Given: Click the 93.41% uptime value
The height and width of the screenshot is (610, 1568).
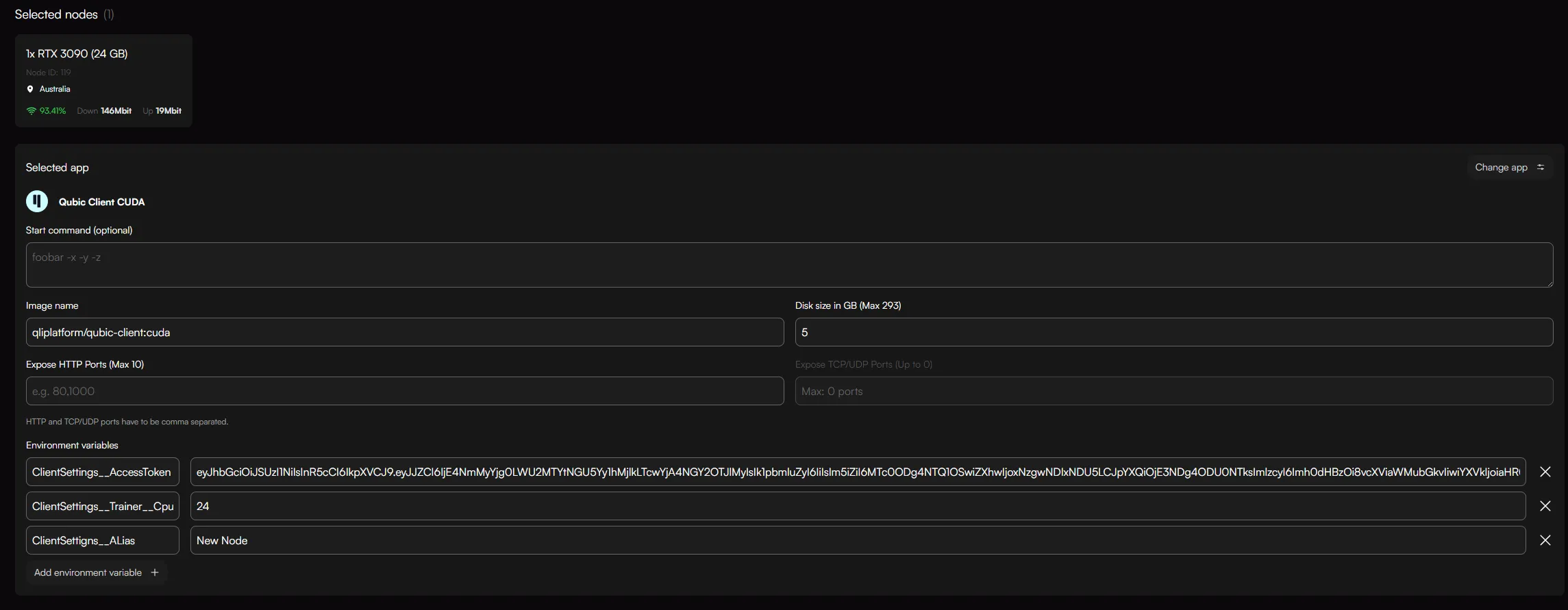Looking at the screenshot, I should point(53,111).
